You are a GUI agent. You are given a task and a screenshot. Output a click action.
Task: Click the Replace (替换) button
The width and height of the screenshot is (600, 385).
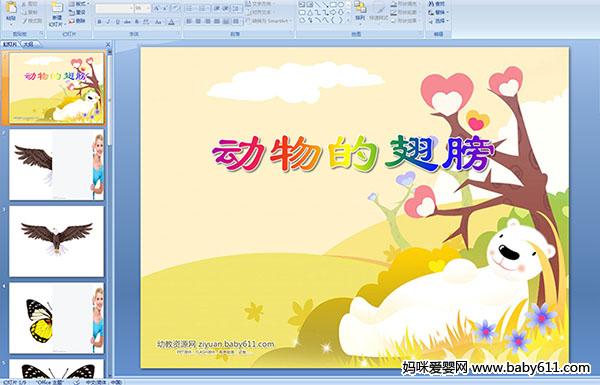[438, 12]
